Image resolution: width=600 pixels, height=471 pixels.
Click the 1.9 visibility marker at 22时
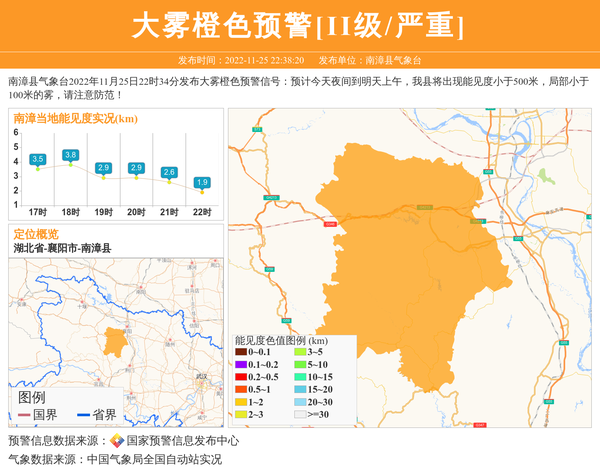(x=202, y=182)
